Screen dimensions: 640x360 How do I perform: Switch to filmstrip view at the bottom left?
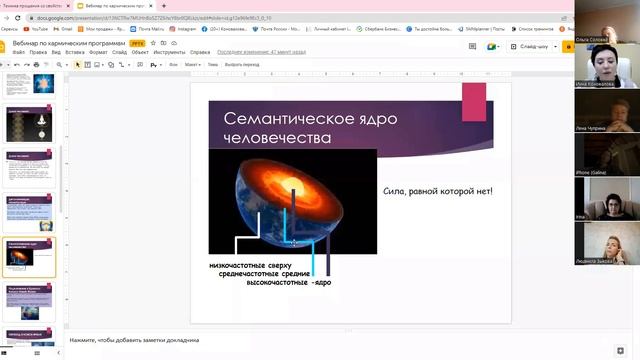tap(4, 353)
